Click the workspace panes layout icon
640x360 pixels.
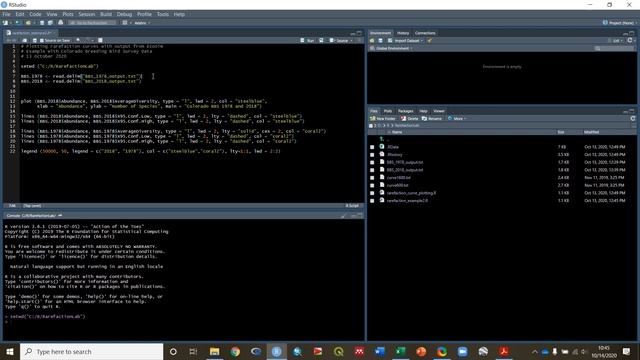(x=125, y=23)
